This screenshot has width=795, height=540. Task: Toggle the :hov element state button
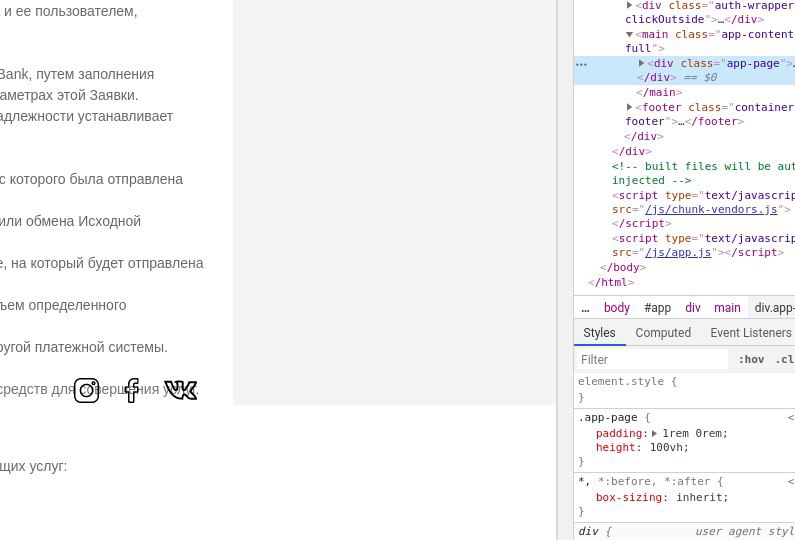751,359
